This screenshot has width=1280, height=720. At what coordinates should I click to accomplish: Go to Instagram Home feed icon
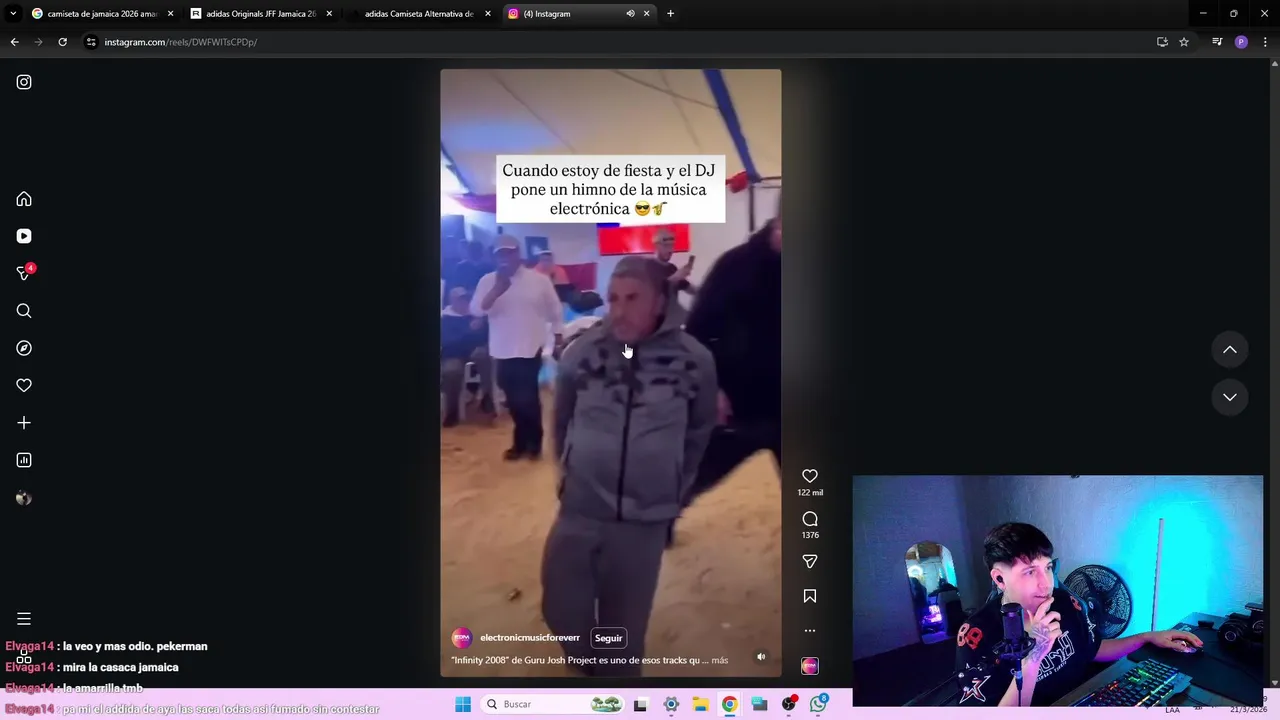pyautogui.click(x=24, y=199)
